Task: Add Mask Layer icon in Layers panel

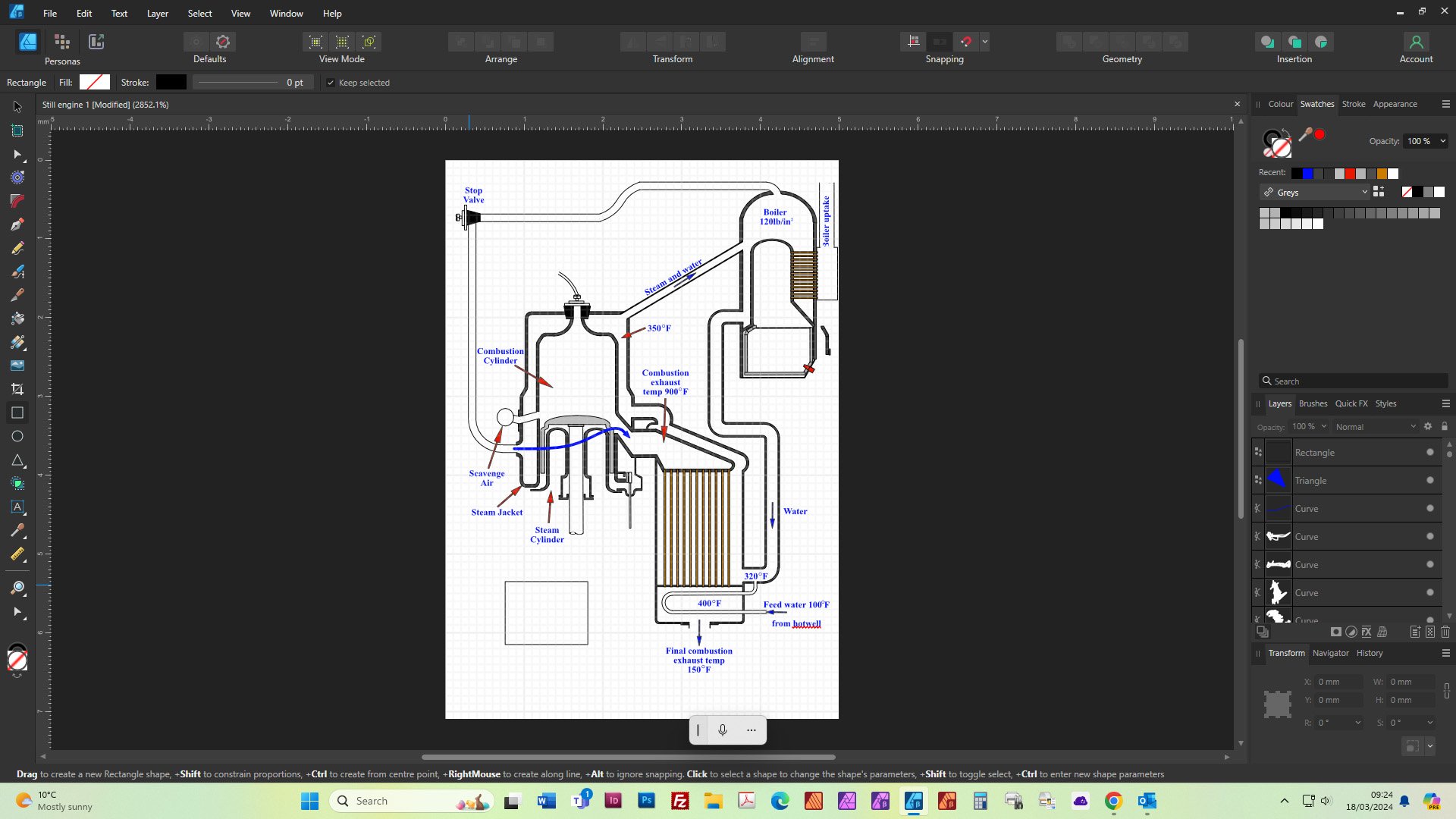Action: click(1336, 632)
